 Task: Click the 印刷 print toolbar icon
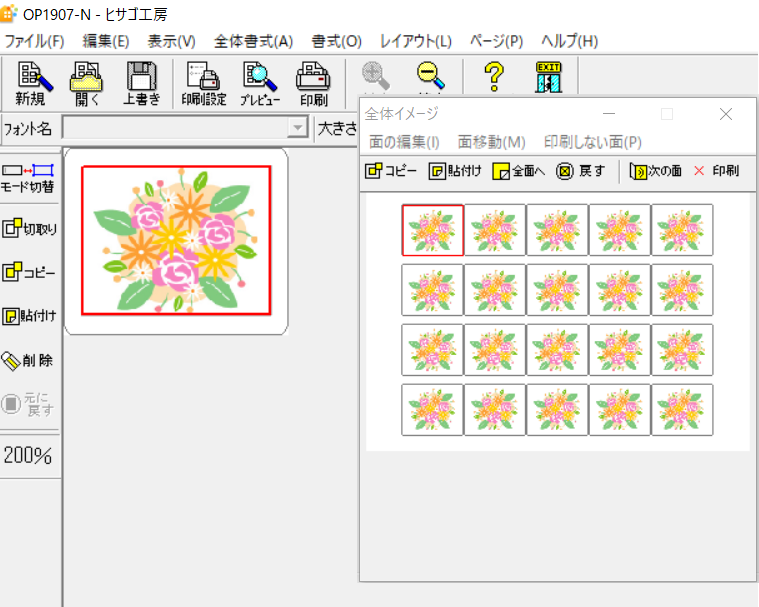[x=313, y=84]
